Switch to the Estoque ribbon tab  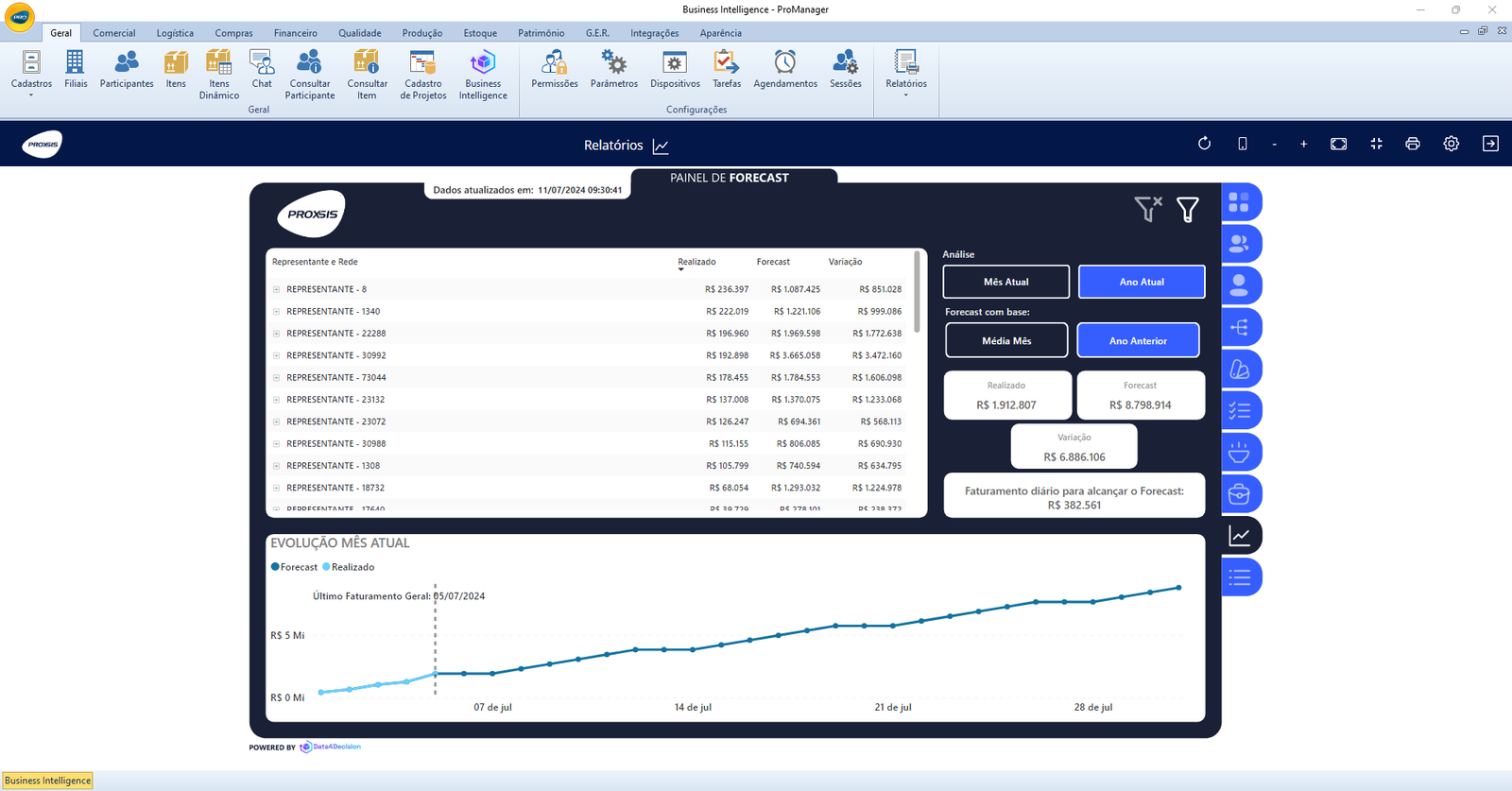tap(480, 33)
